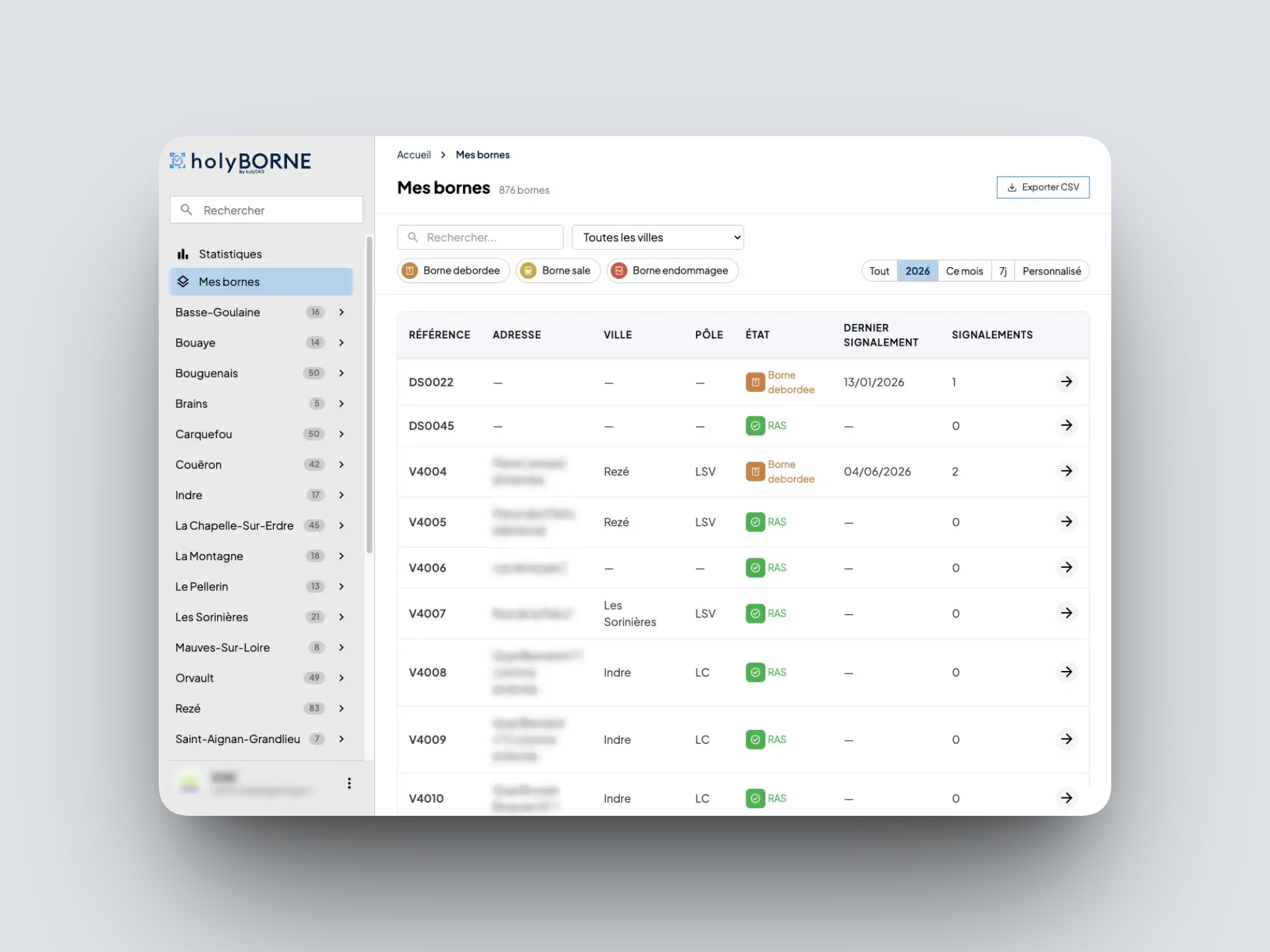Image resolution: width=1270 pixels, height=952 pixels.
Task: Focus the table Rechercher... search field
Action: 480,237
